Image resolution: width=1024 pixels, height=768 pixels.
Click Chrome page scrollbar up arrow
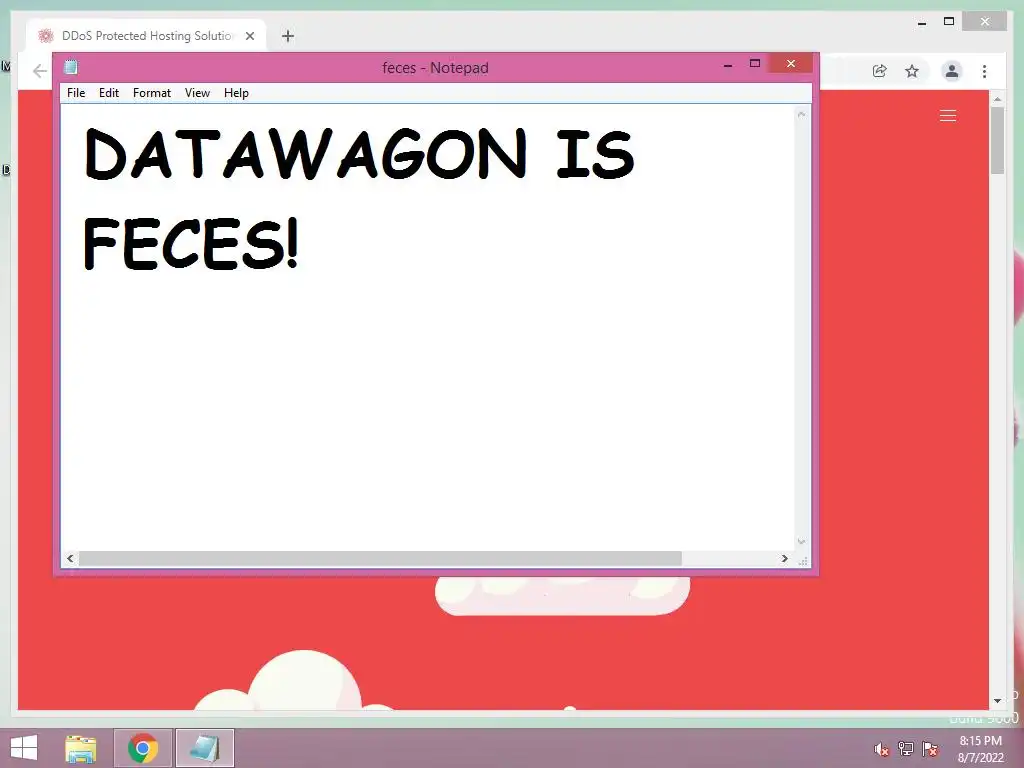997,99
